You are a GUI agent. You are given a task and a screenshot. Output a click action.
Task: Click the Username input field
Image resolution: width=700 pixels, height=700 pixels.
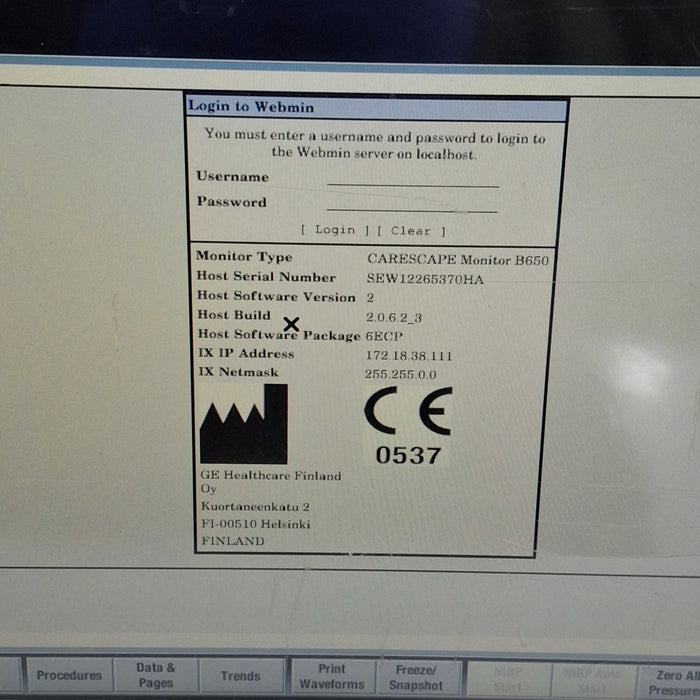pos(412,179)
